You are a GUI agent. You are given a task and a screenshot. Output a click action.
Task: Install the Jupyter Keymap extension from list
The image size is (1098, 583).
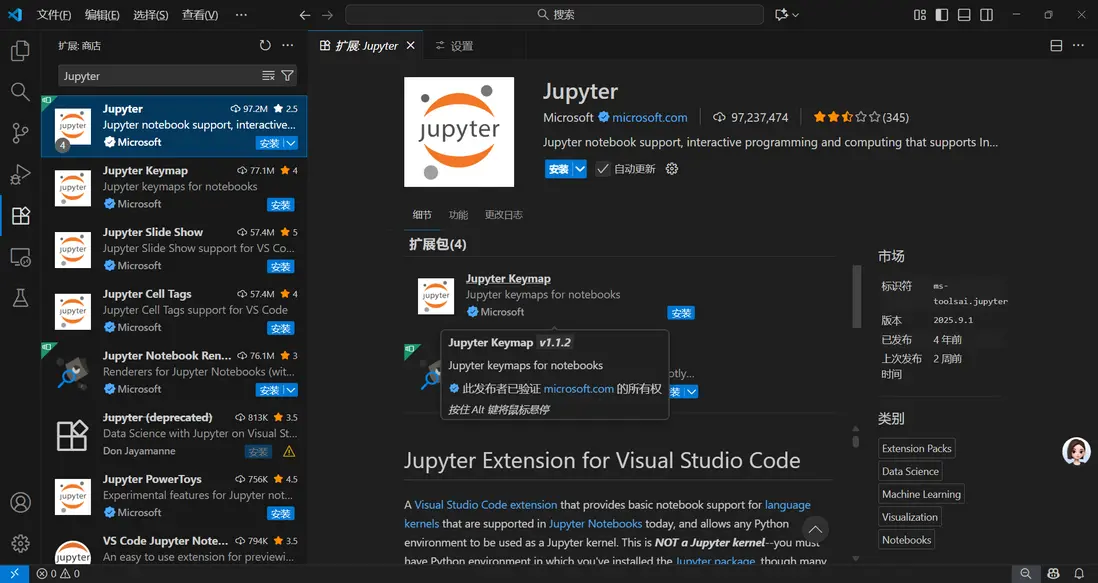click(x=280, y=205)
